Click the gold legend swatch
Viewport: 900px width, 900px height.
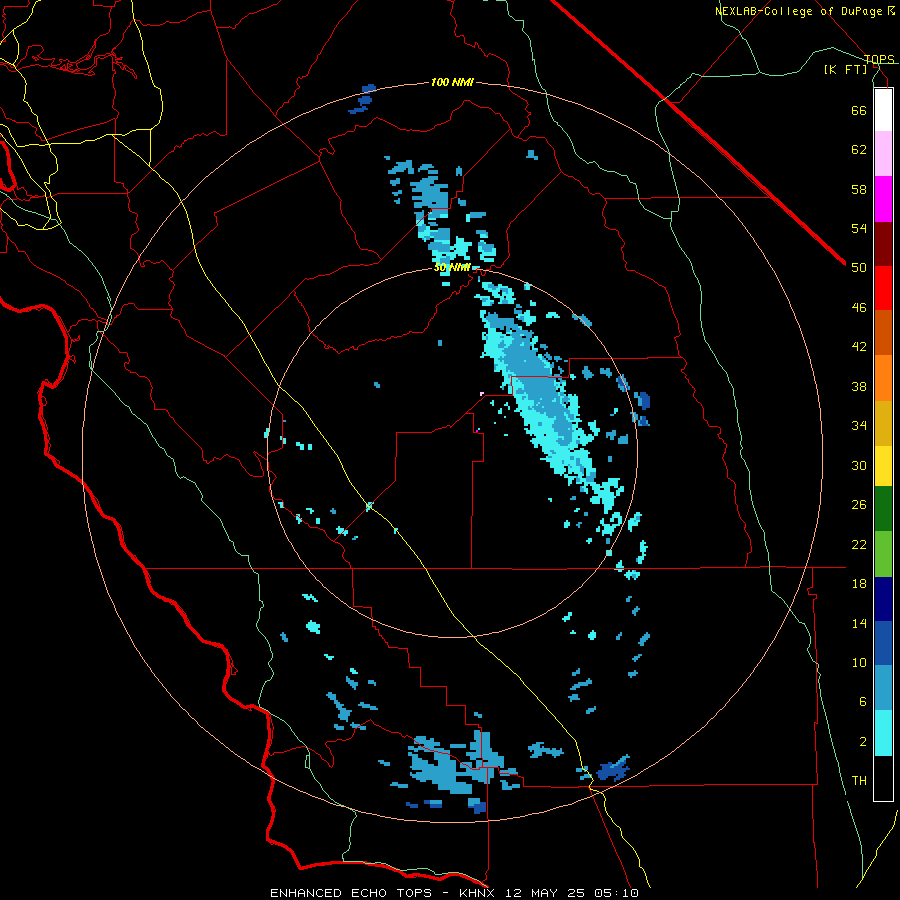883,423
